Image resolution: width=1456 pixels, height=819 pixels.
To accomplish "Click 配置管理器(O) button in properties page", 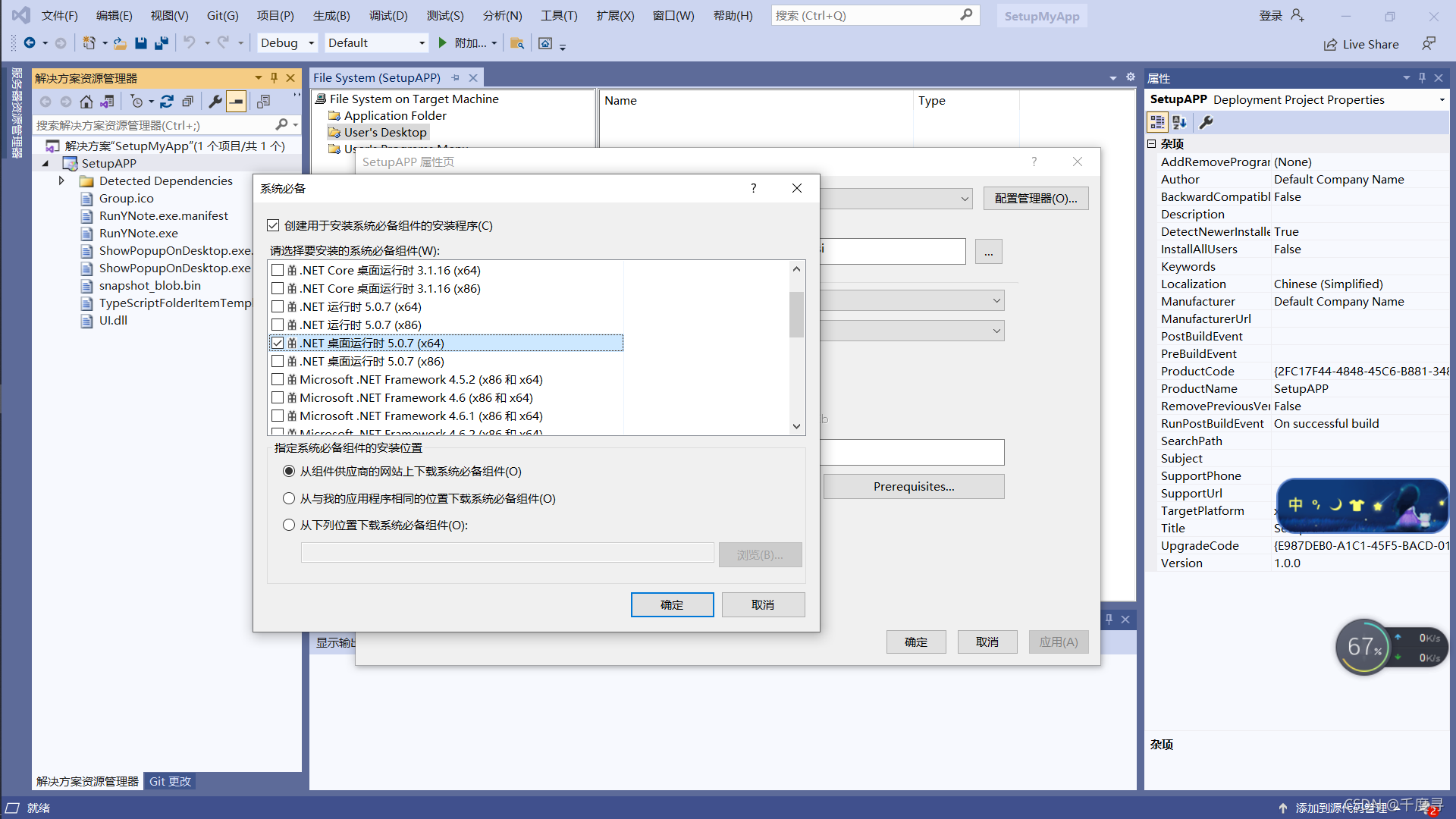I will tap(1035, 198).
